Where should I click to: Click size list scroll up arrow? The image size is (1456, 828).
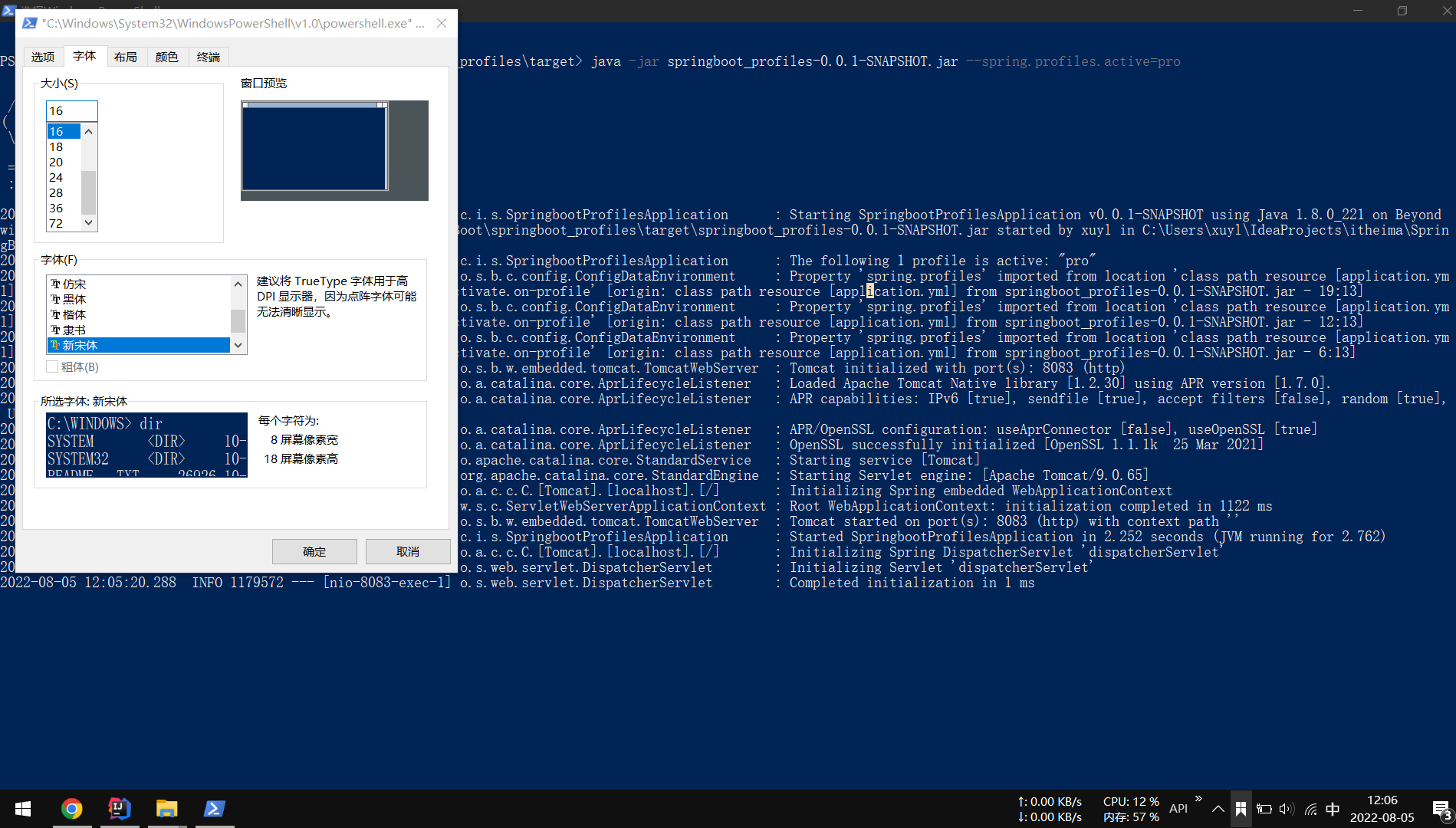tap(89, 132)
